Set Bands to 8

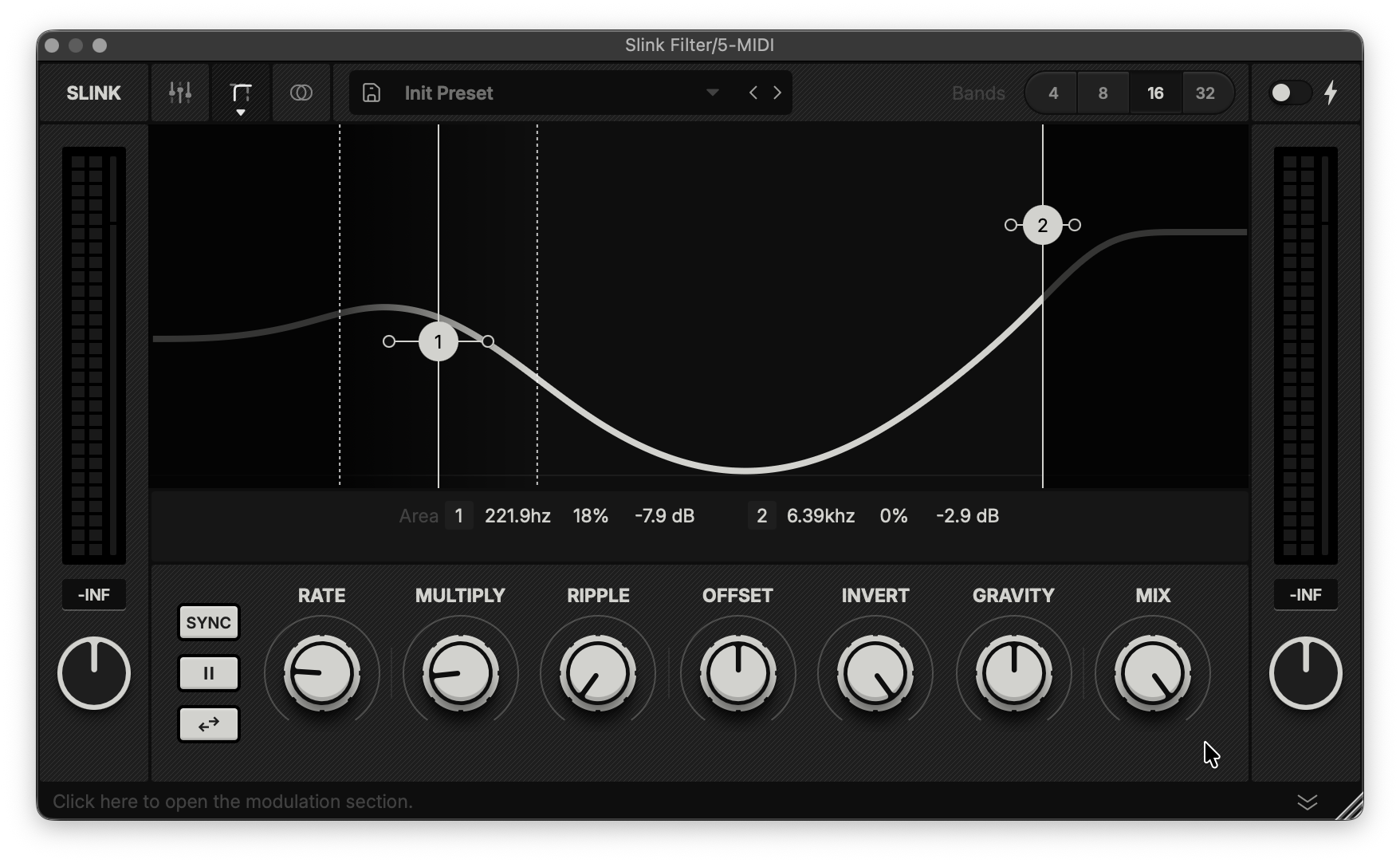pos(1103,93)
